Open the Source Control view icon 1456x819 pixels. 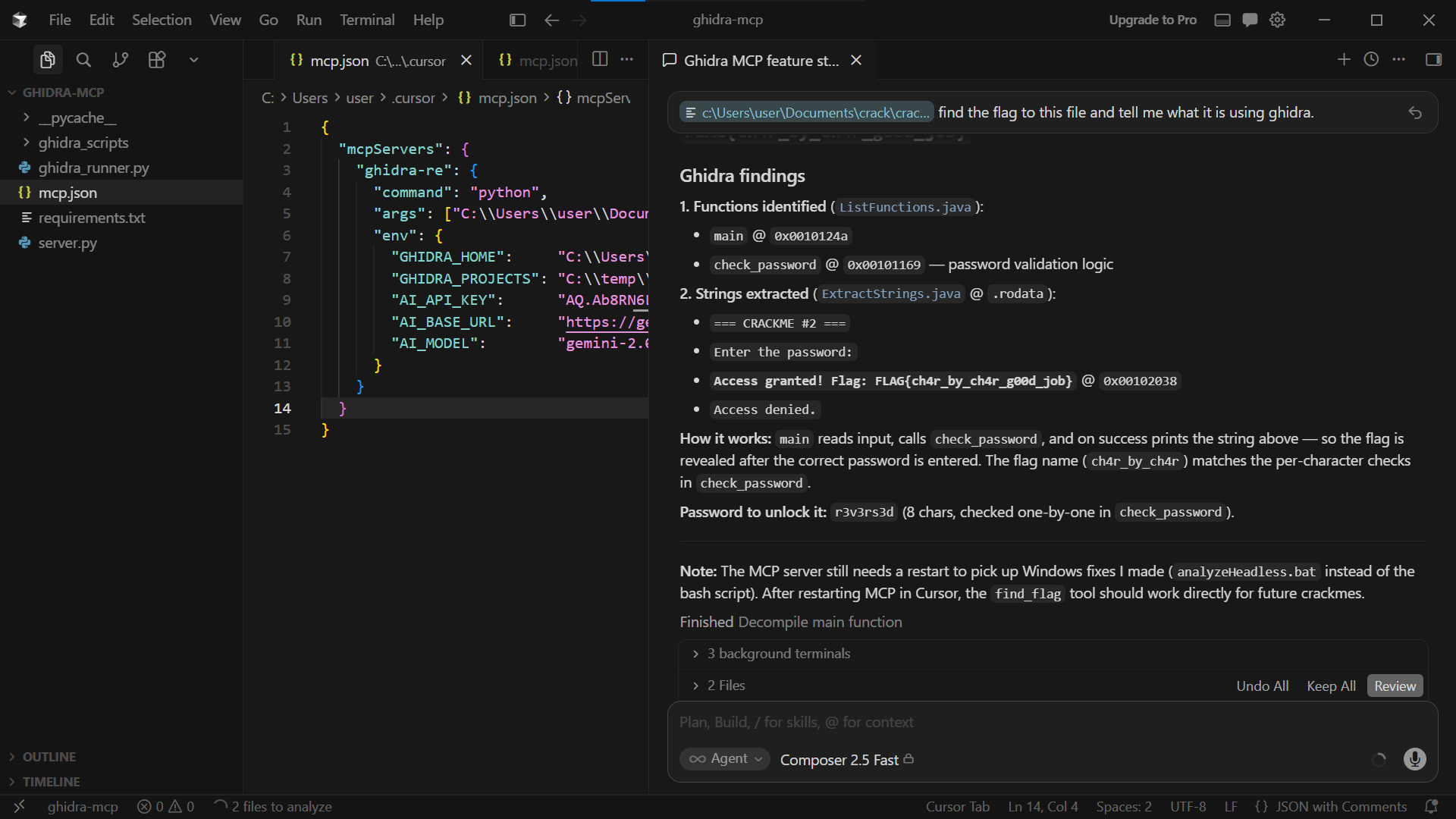coord(120,60)
